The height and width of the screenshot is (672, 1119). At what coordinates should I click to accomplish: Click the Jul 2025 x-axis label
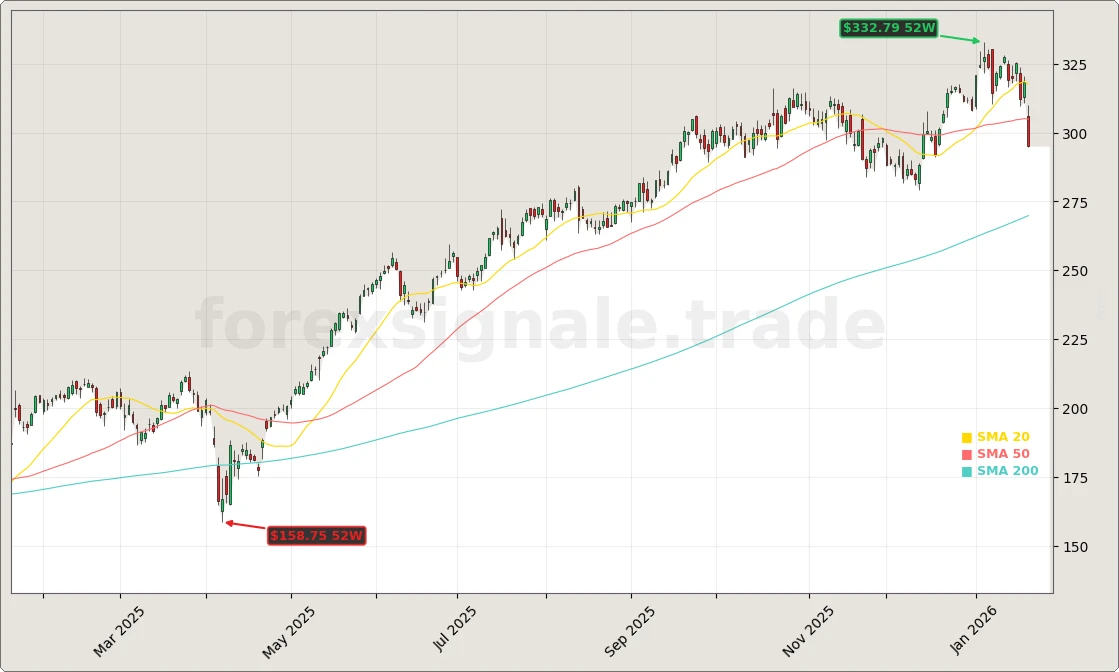tap(455, 629)
